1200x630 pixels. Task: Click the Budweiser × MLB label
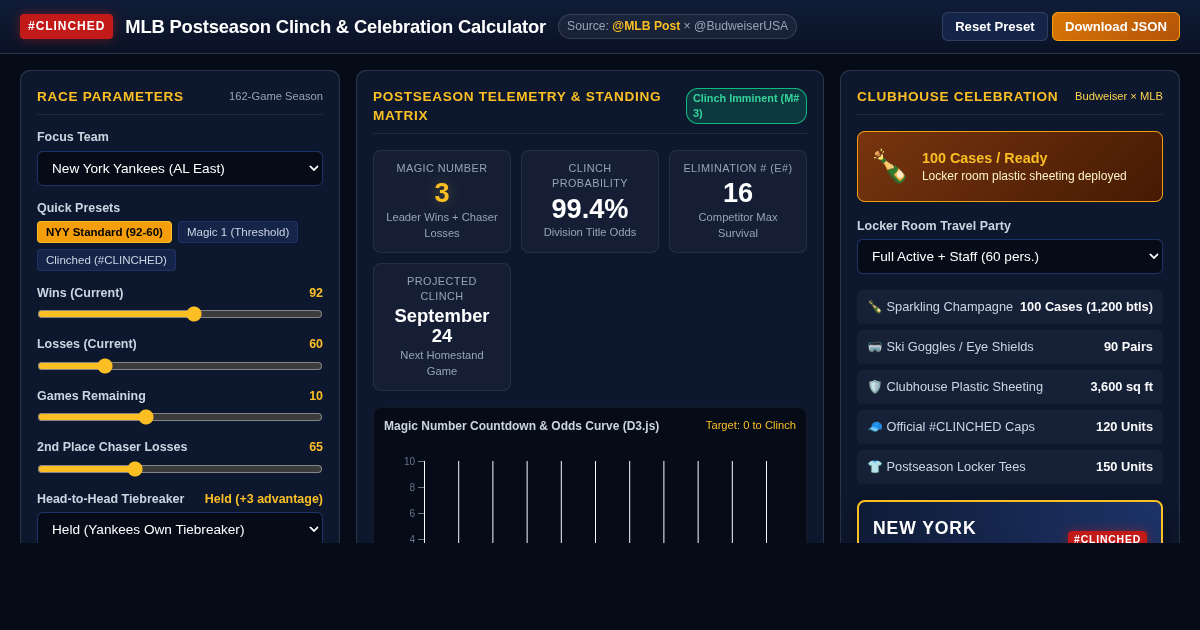coord(1119,96)
